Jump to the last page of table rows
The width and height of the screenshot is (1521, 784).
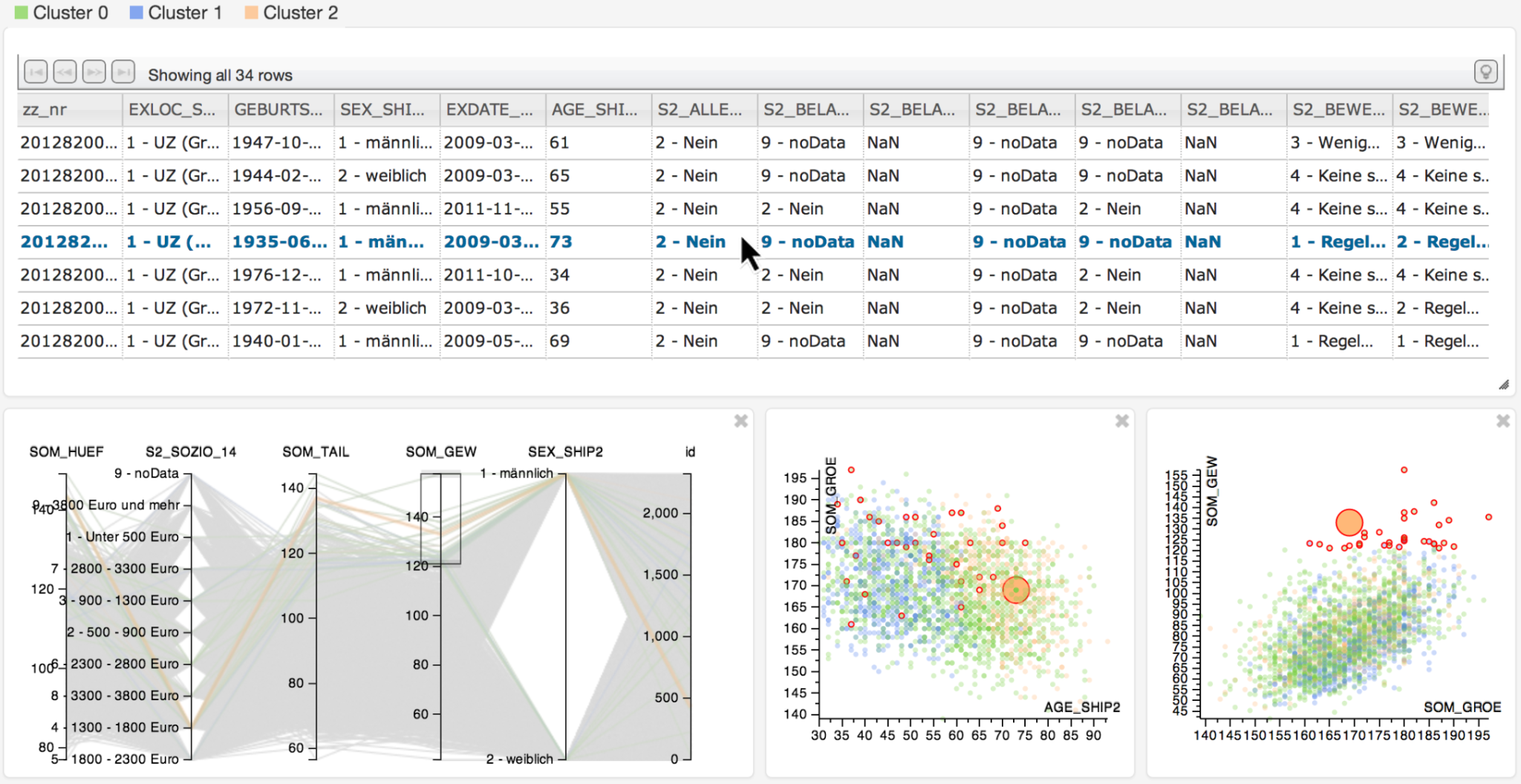pyautogui.click(x=123, y=71)
